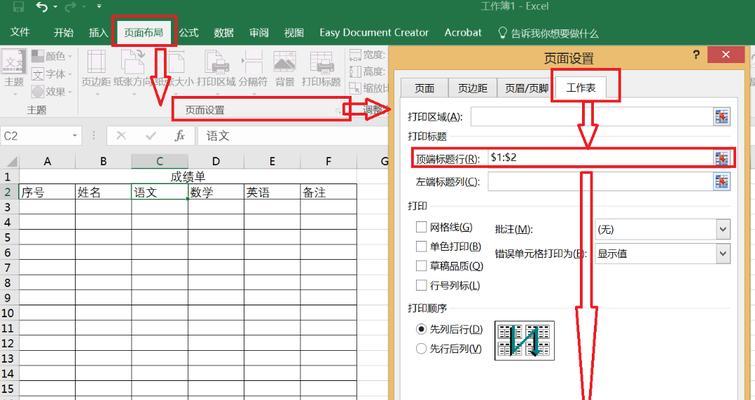Switch to the 插入 ribbon tab
The height and width of the screenshot is (400, 755).
point(98,33)
